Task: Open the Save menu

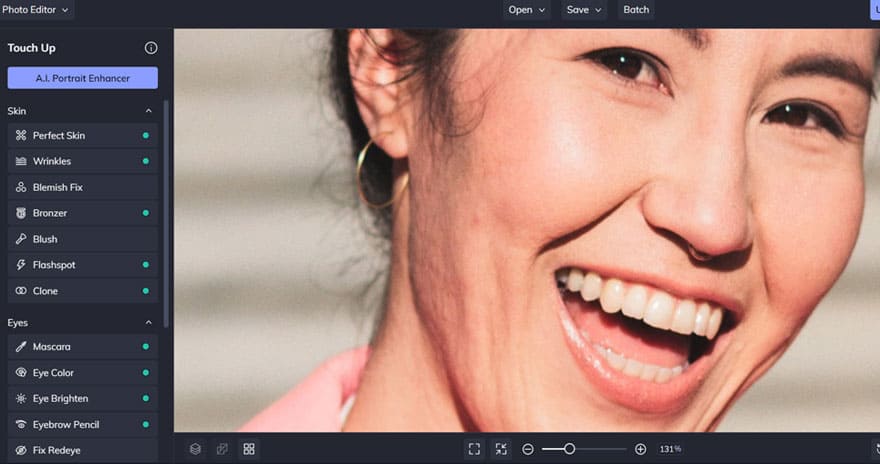Action: 584,10
